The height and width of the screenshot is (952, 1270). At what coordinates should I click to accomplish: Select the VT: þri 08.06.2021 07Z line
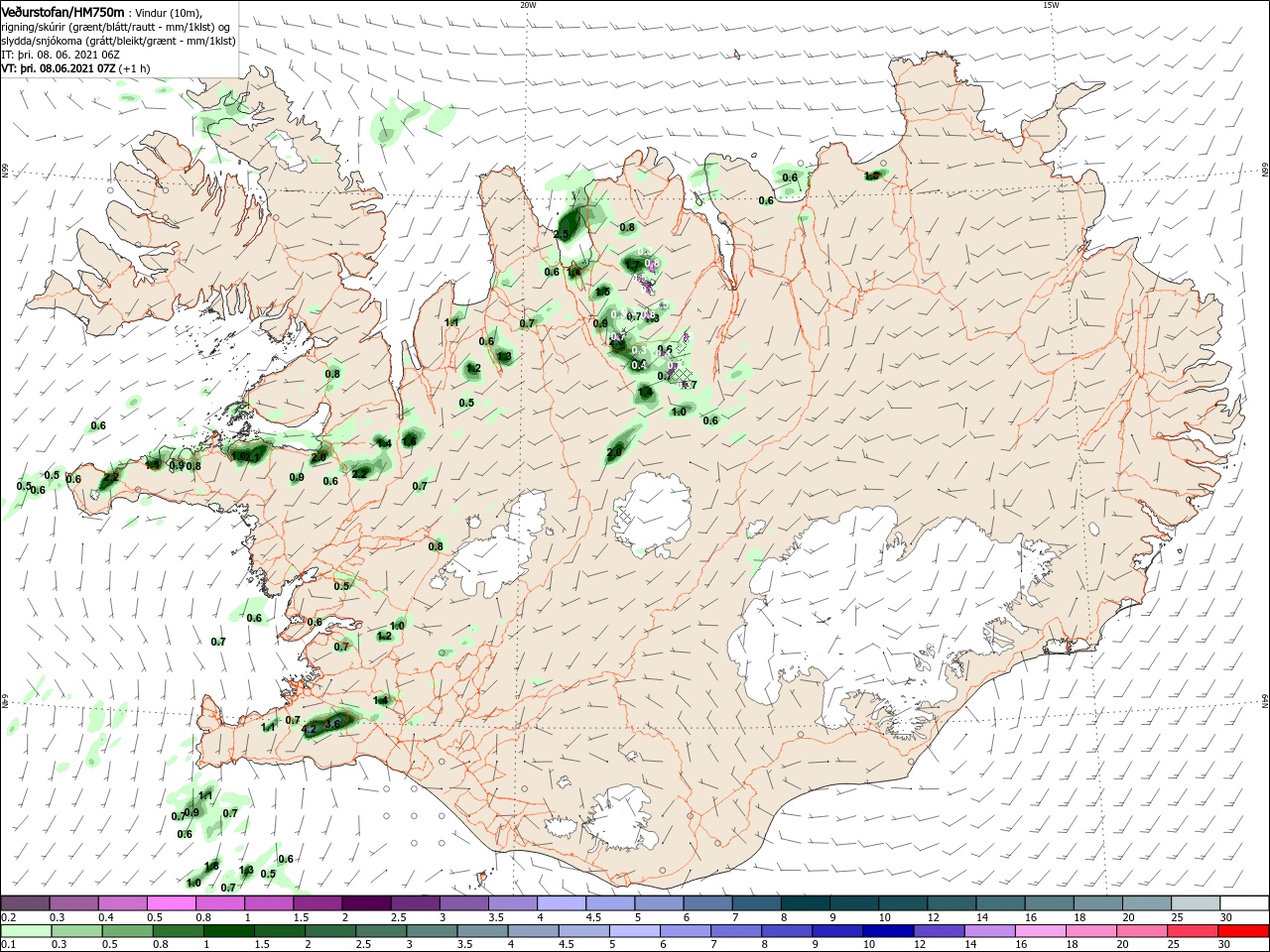76,68
